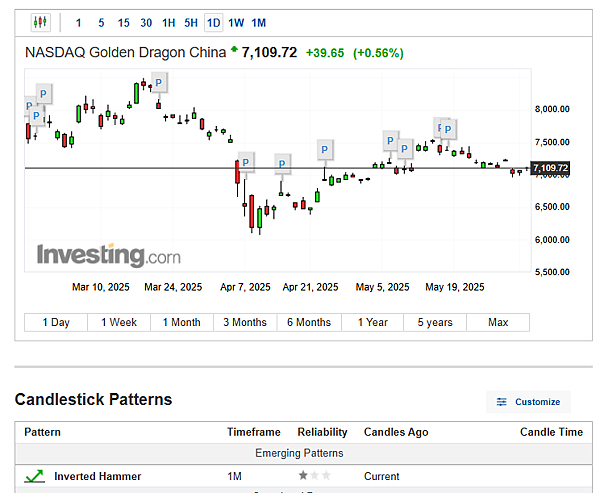Screen dimensions: 600x493
Task: Open the Inverted Hammer pattern link
Action: pyautogui.click(x=97, y=476)
